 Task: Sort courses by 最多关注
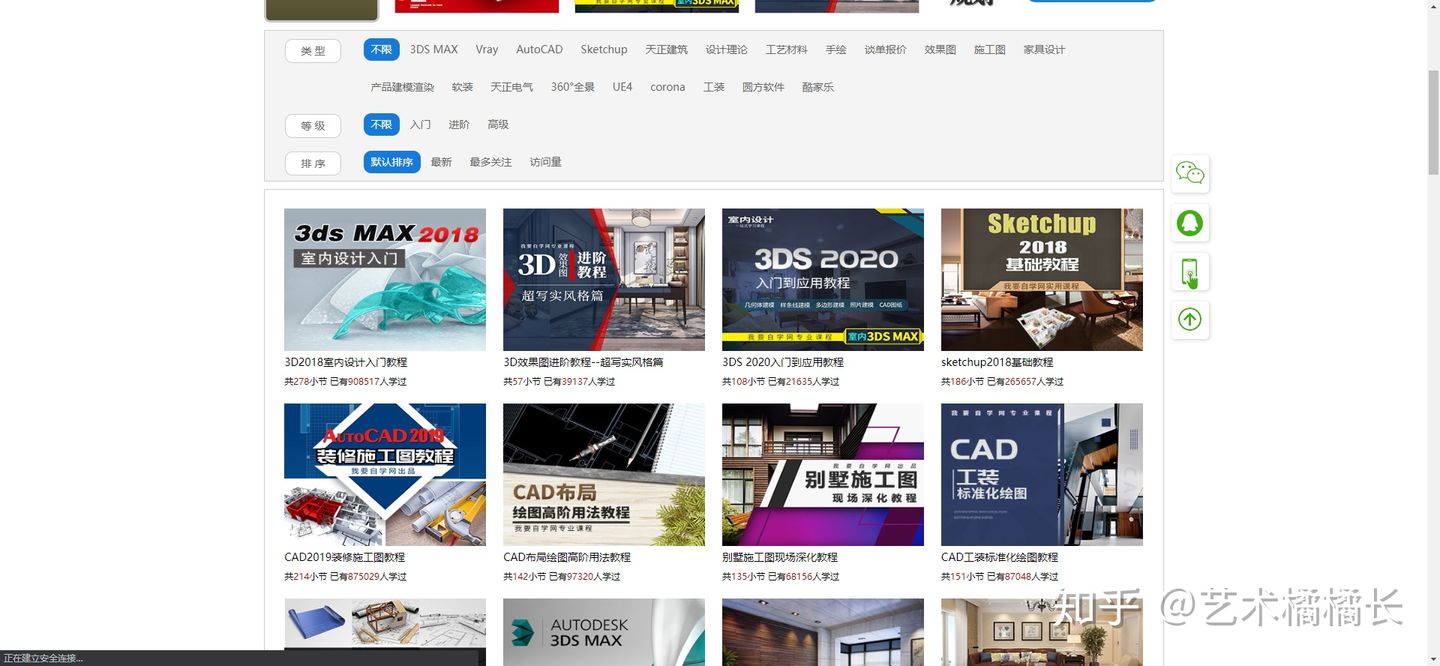coord(490,161)
